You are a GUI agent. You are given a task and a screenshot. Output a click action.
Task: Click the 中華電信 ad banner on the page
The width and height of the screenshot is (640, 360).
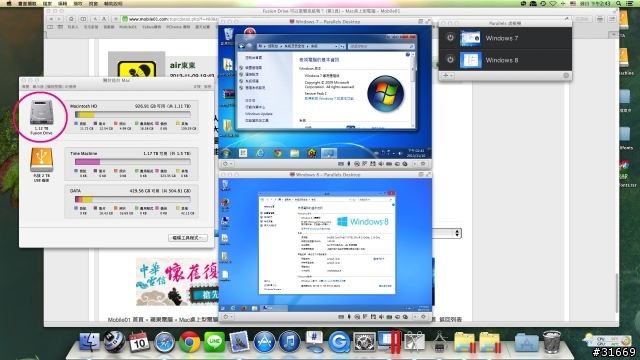[177, 282]
